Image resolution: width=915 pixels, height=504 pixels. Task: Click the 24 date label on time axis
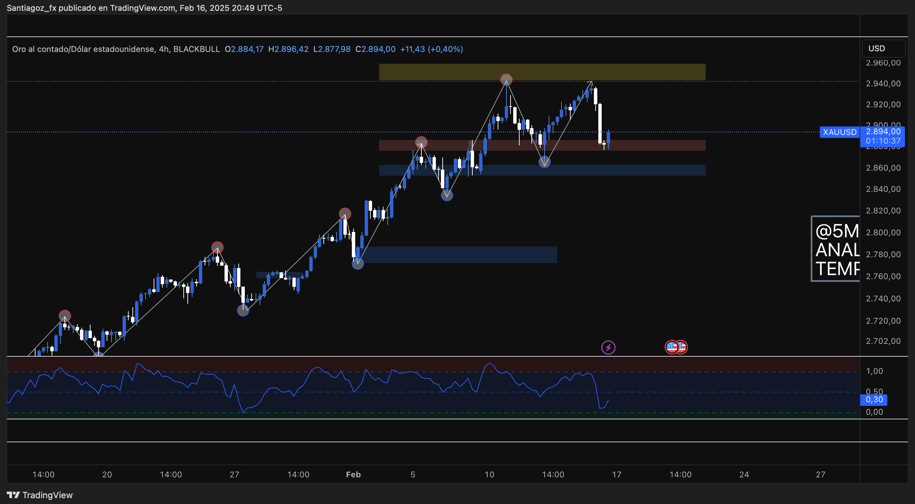click(744, 474)
